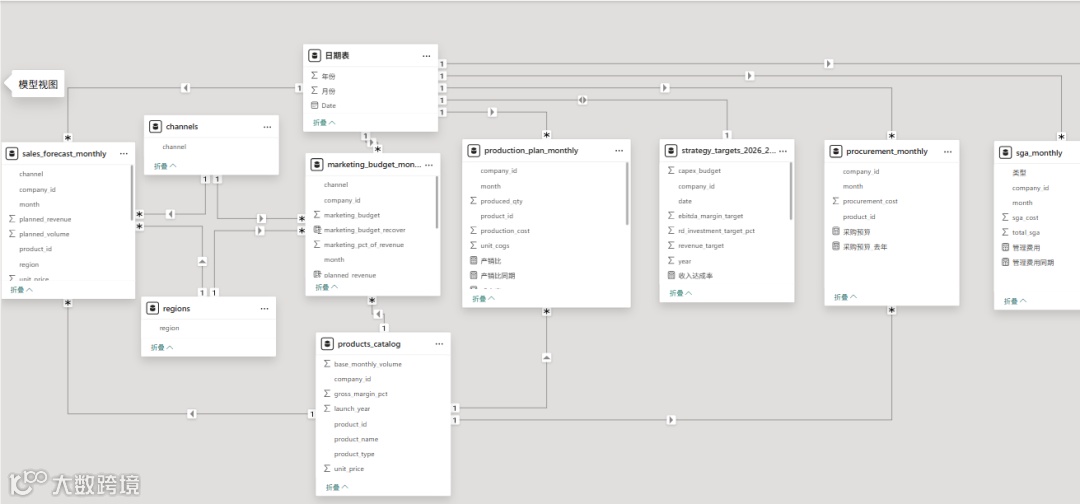The image size is (1080, 504).
Task: Open more options on the regions table
Action: [x=264, y=309]
